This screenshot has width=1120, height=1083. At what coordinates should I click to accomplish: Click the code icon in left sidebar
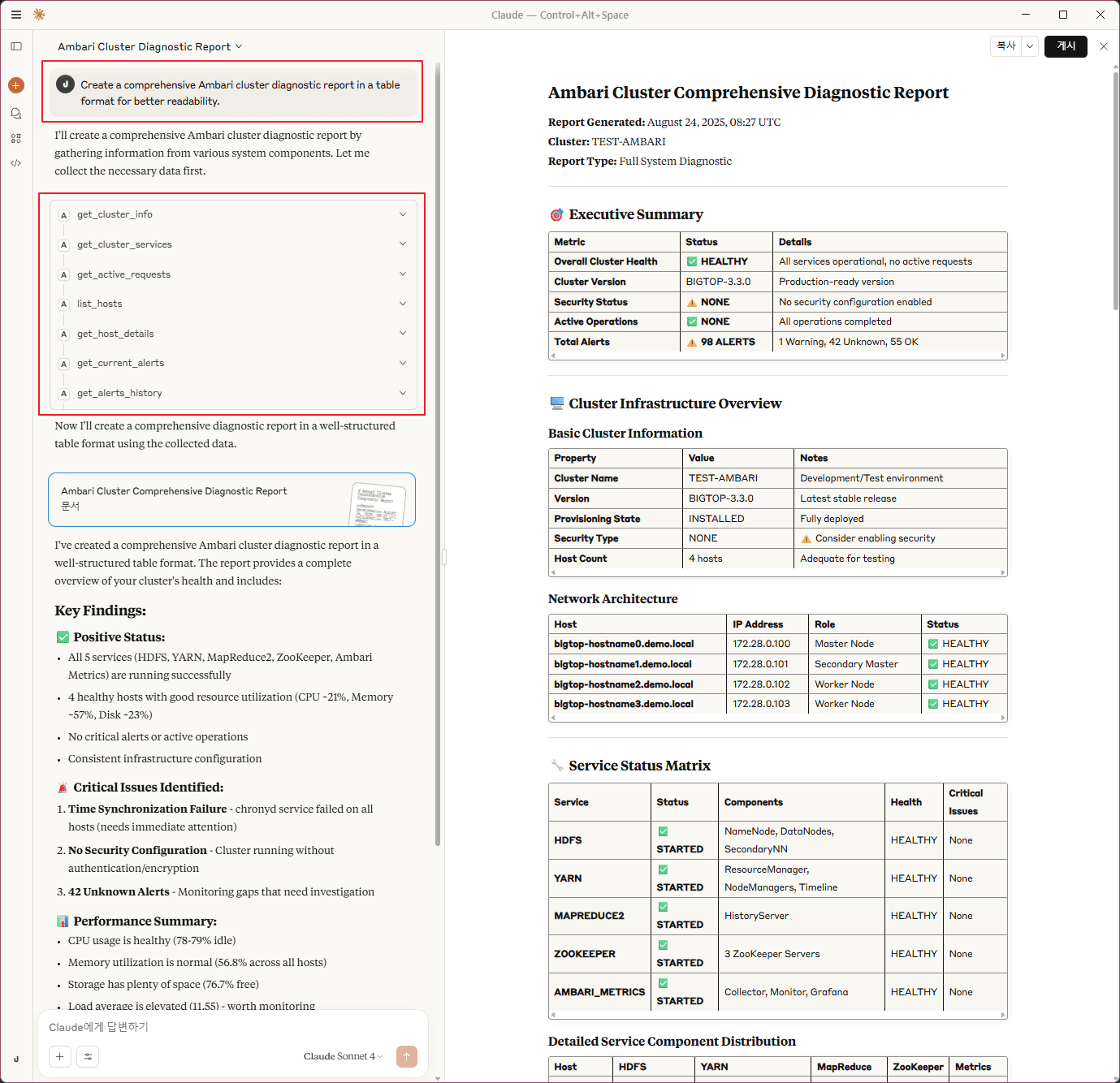pyautogui.click(x=16, y=163)
